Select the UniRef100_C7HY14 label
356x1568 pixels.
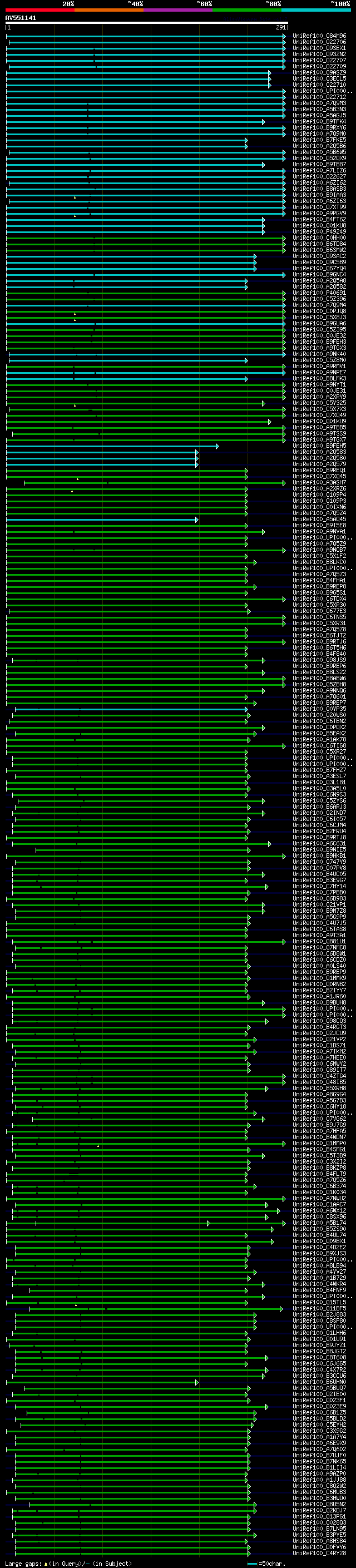[319, 886]
